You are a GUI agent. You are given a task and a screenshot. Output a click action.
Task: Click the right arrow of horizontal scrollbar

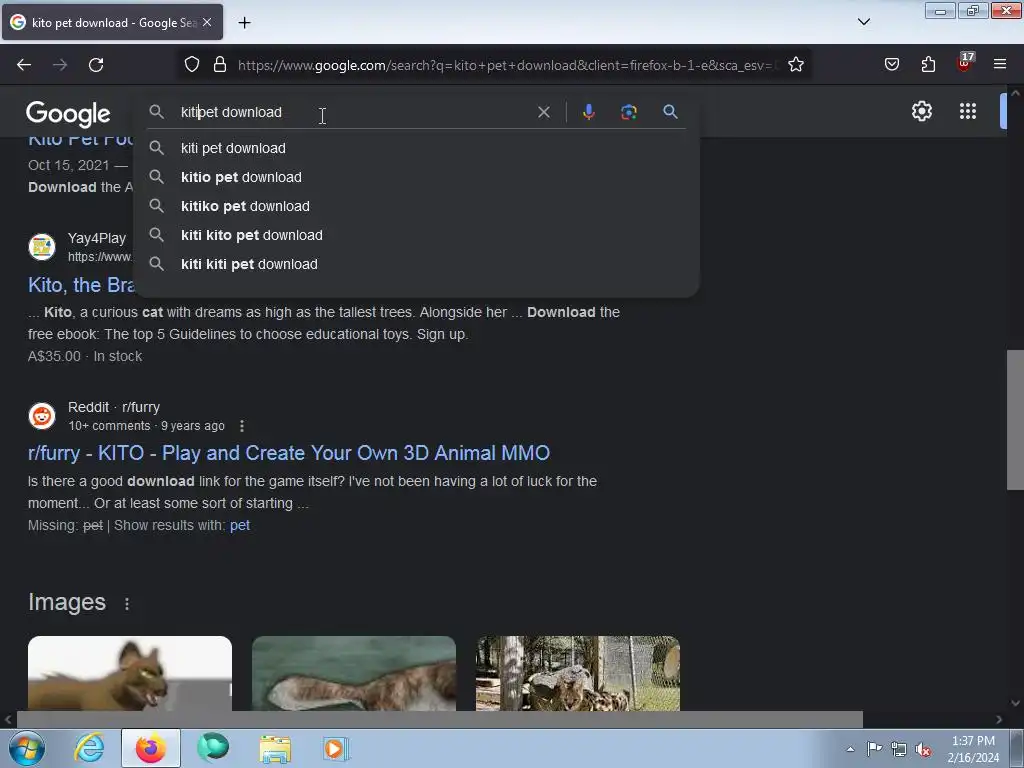(999, 720)
